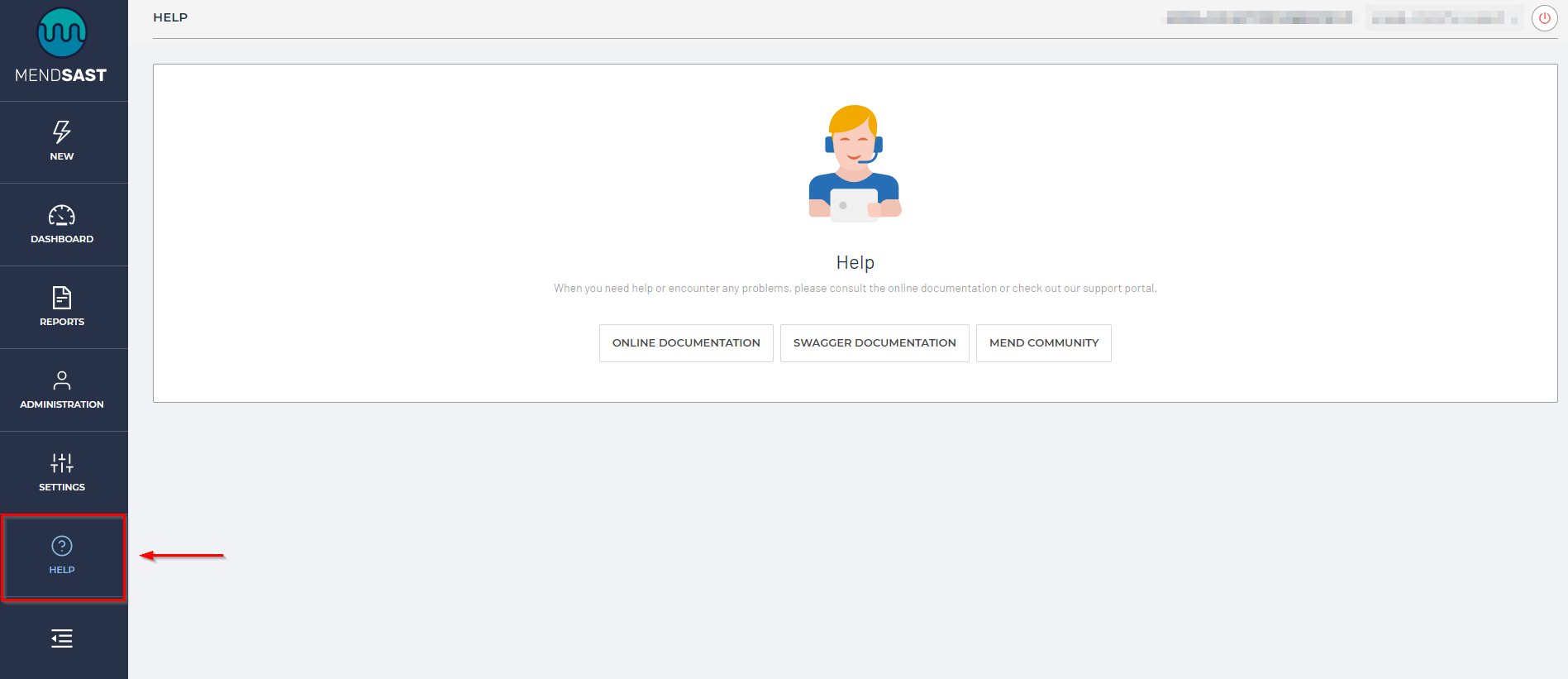Open Dashboard via the gauge icon

[62, 215]
